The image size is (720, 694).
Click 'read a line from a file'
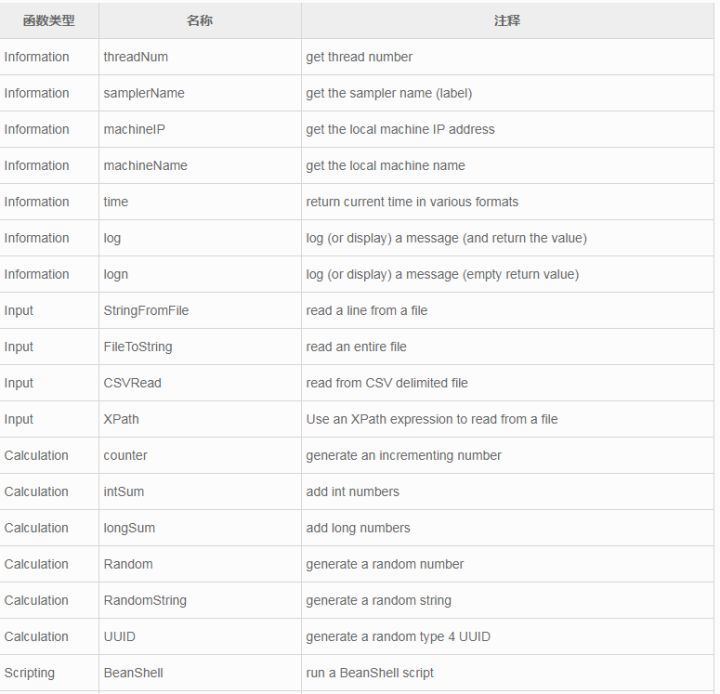coord(367,310)
